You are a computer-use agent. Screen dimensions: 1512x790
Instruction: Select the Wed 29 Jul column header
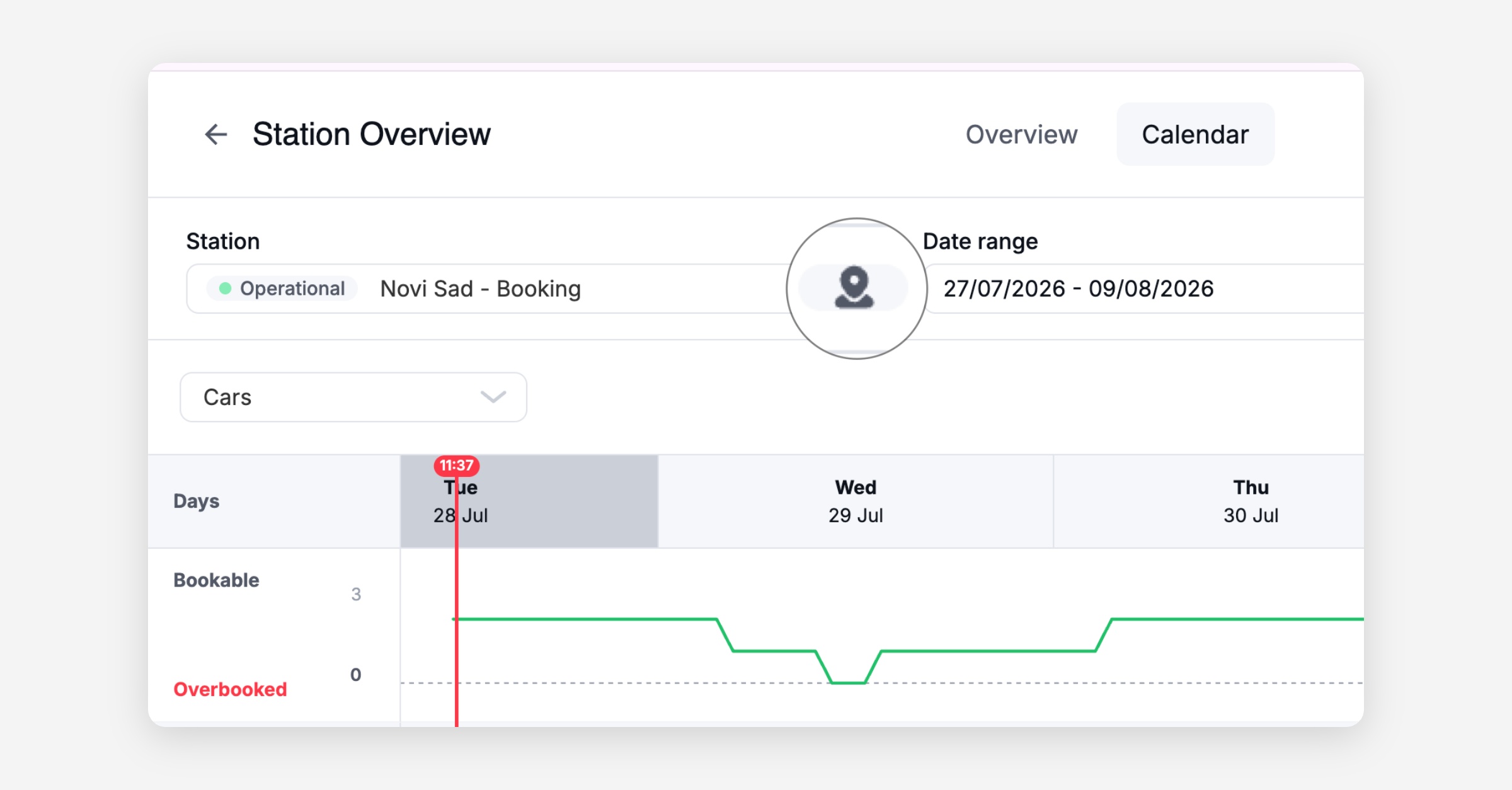pyautogui.click(x=856, y=501)
